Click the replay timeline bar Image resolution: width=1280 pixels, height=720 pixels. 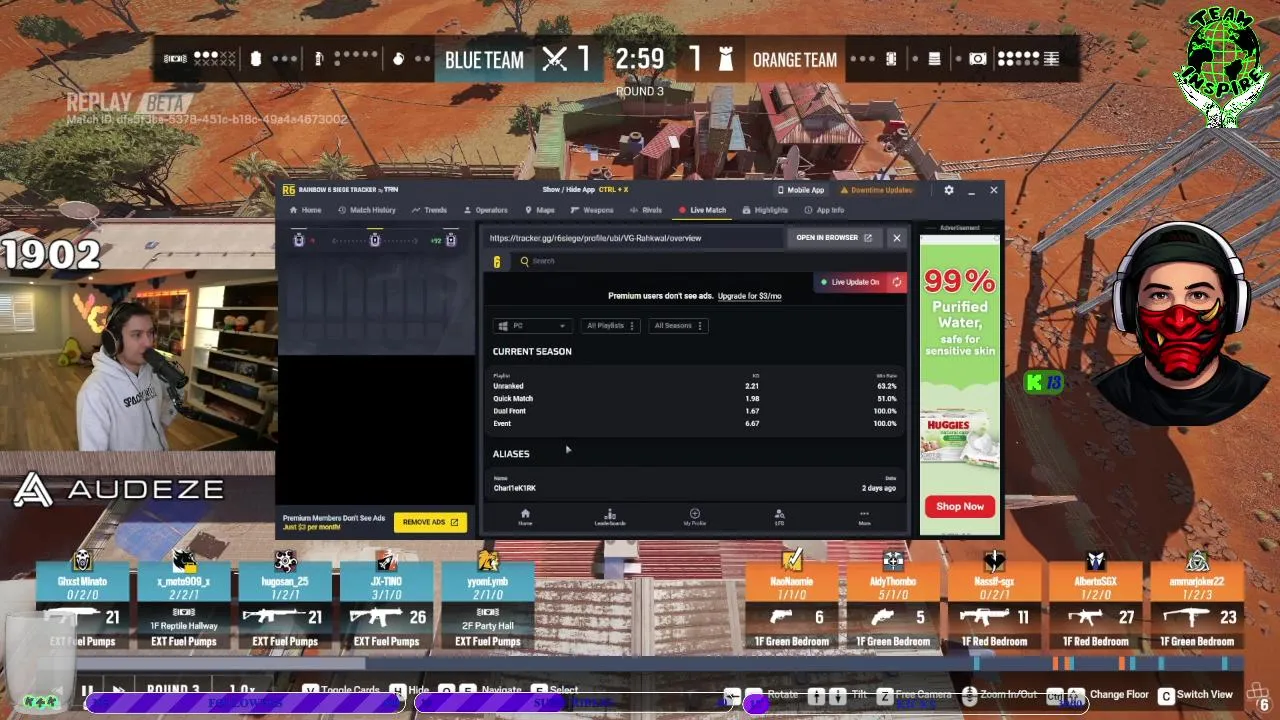click(640, 663)
